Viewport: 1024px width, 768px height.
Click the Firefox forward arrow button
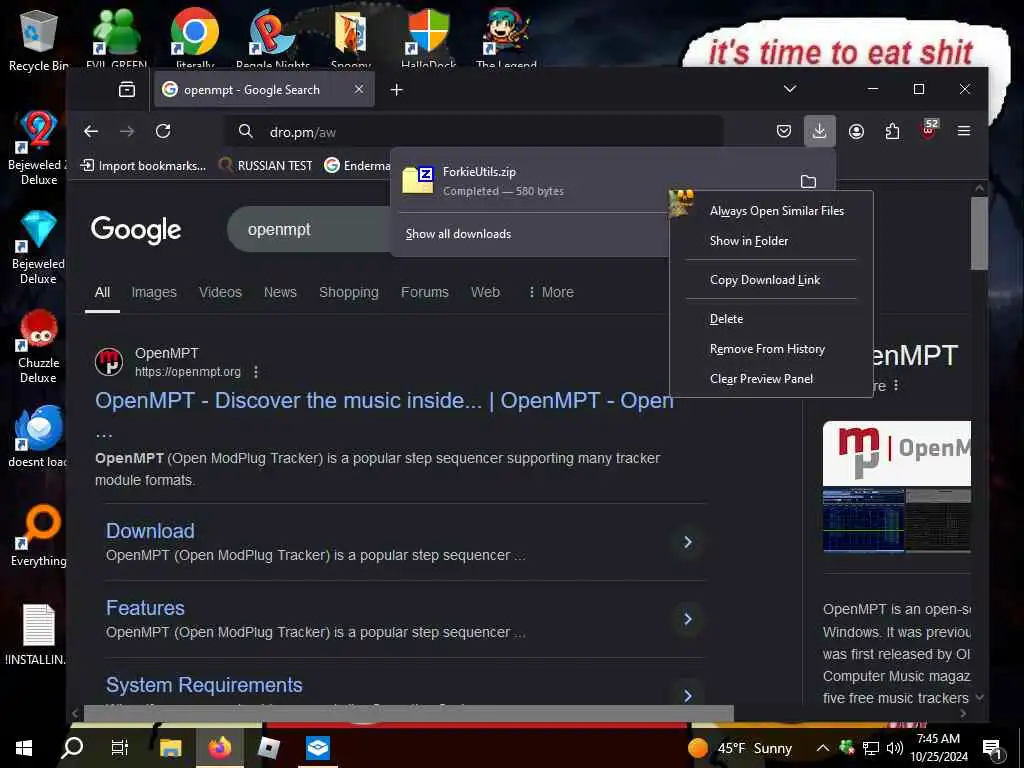(x=127, y=131)
